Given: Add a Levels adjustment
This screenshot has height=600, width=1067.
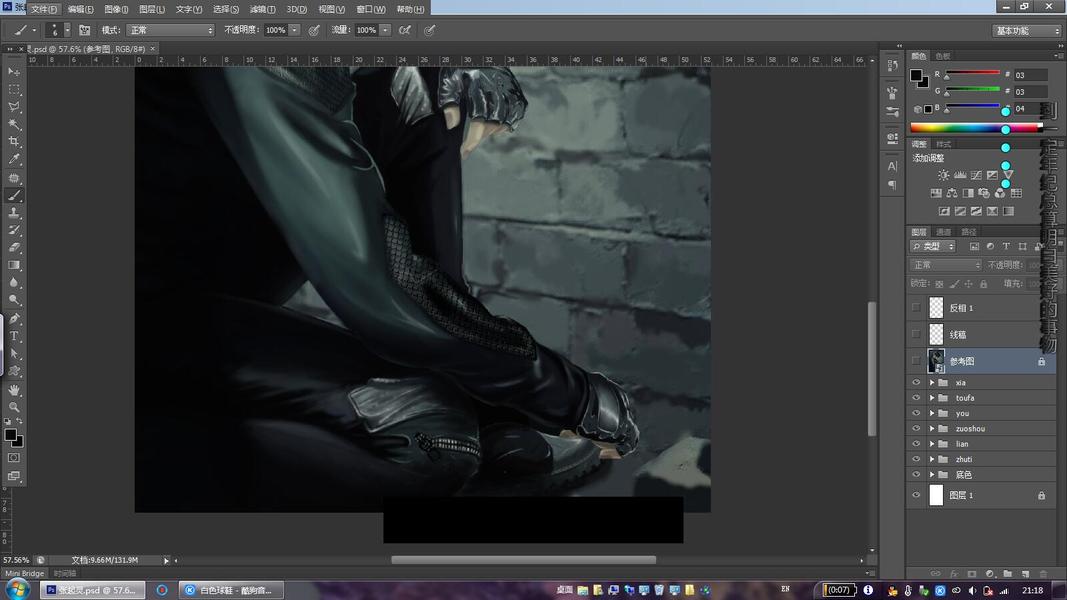Looking at the screenshot, I should tap(960, 176).
